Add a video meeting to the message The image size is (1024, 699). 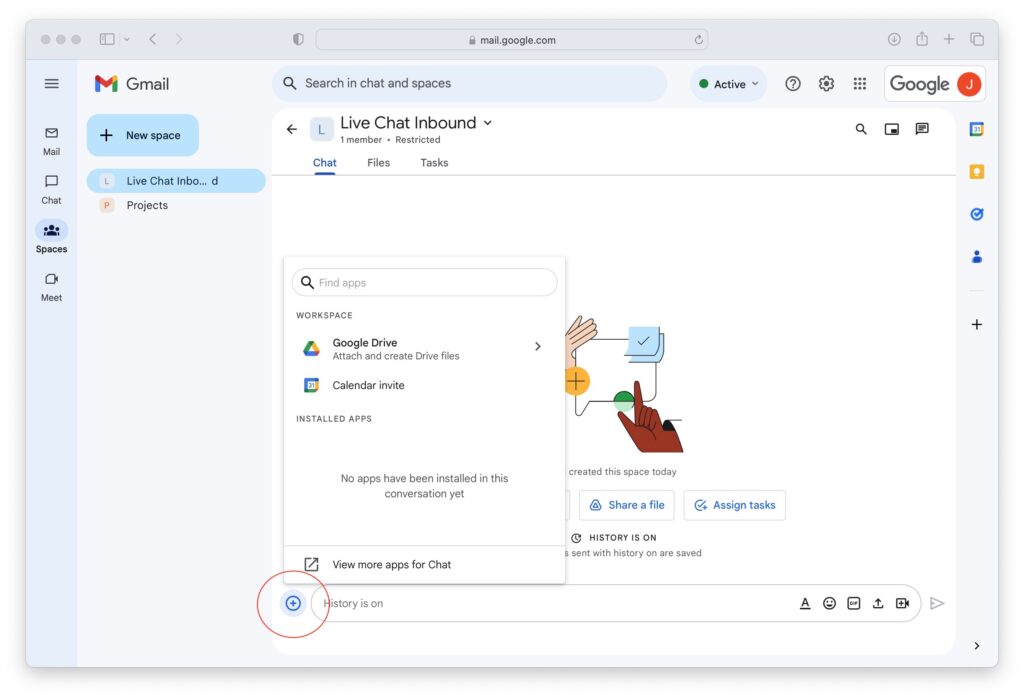click(x=903, y=603)
